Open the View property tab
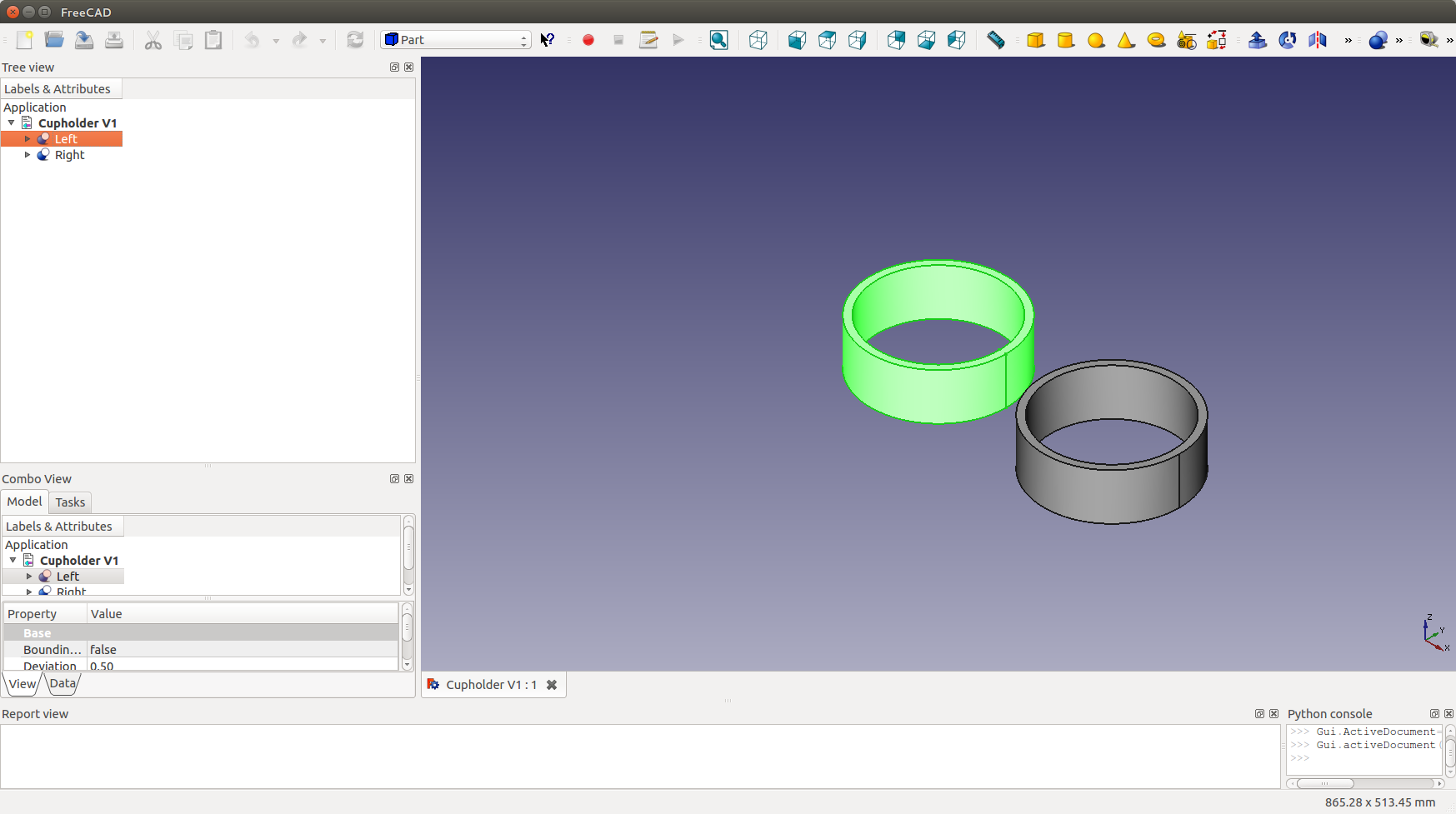This screenshot has height=814, width=1456. [23, 684]
